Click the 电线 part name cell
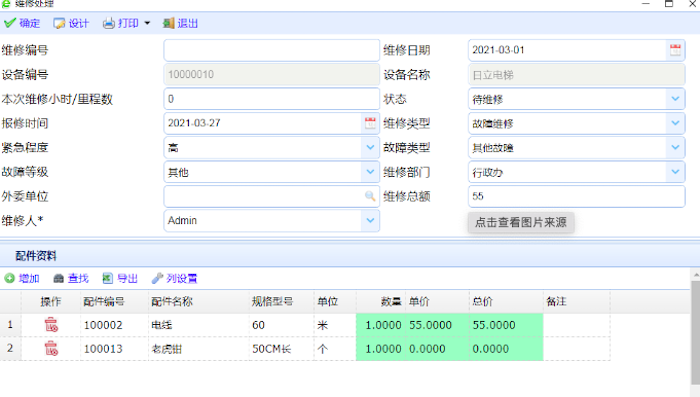 point(199,325)
